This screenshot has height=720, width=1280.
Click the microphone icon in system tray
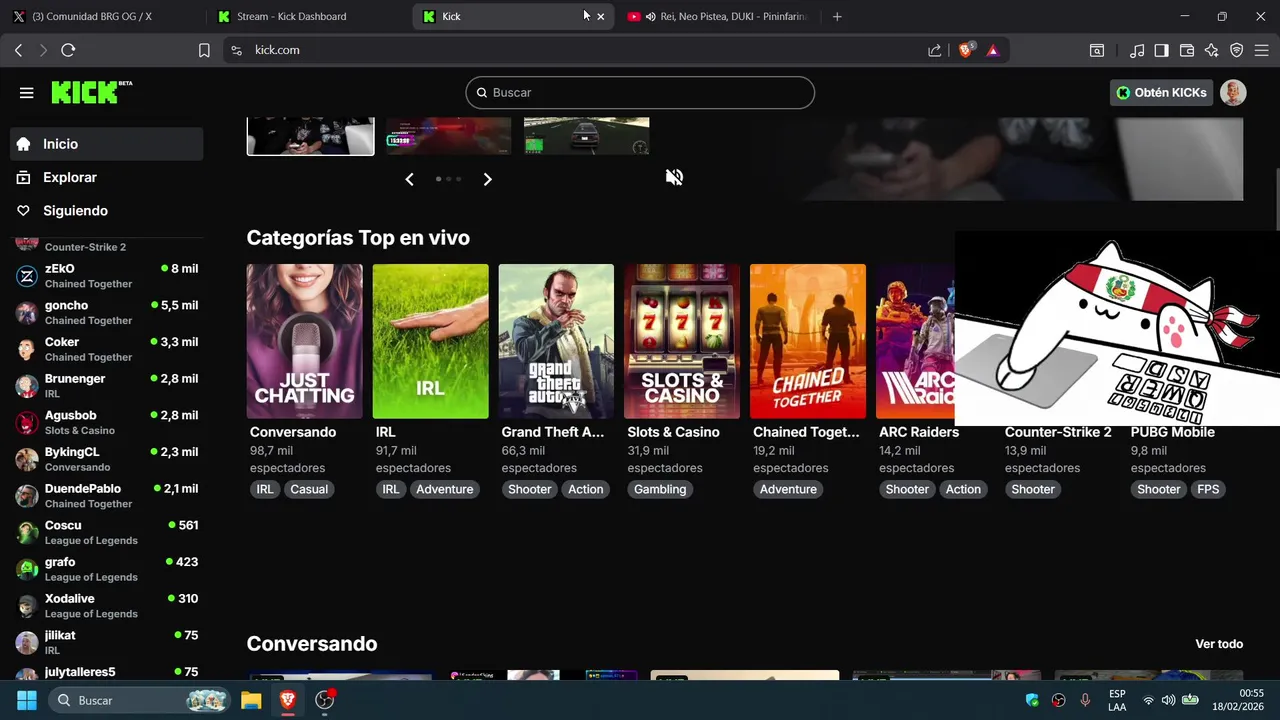[1085, 700]
